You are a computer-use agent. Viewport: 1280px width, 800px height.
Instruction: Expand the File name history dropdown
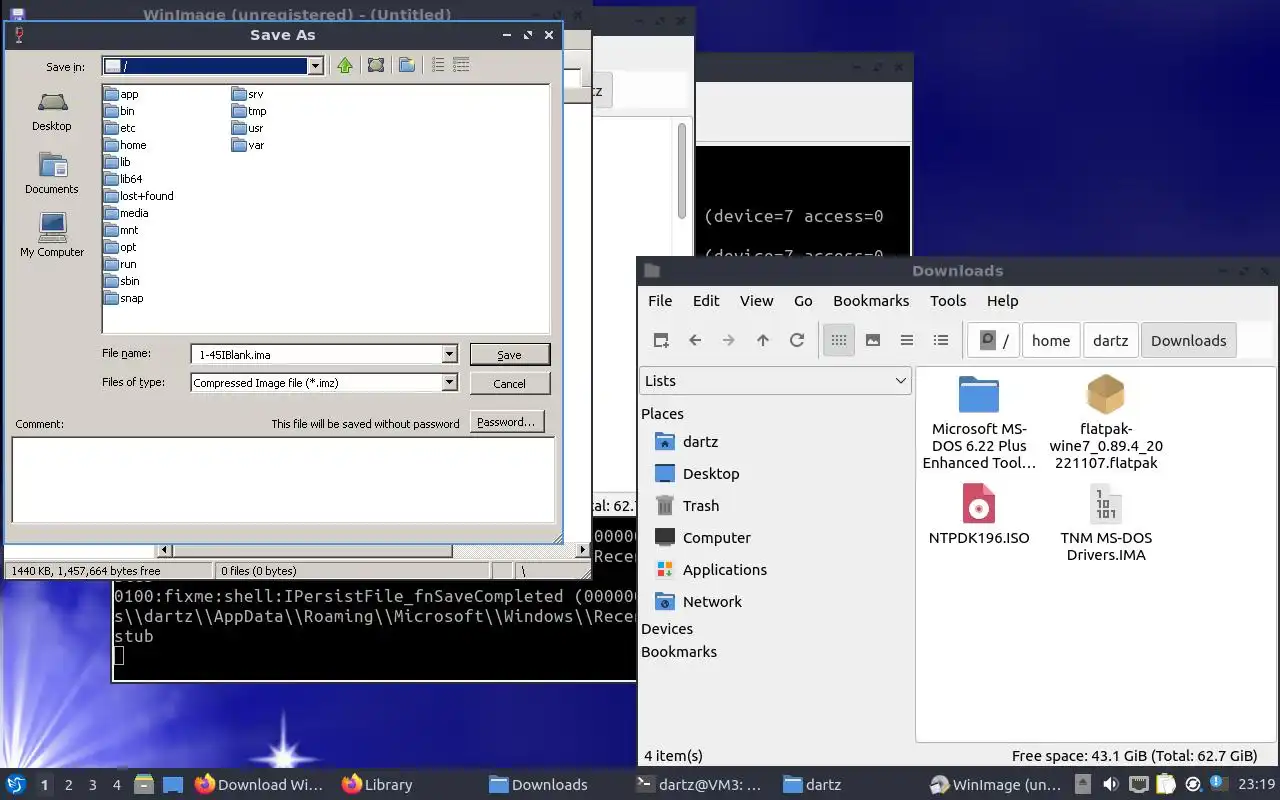tap(450, 354)
